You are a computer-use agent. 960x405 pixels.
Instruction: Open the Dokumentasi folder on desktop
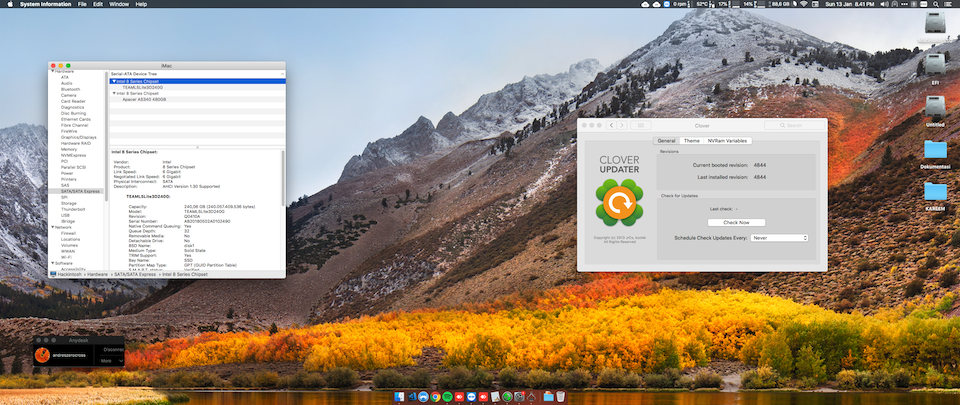(x=935, y=150)
